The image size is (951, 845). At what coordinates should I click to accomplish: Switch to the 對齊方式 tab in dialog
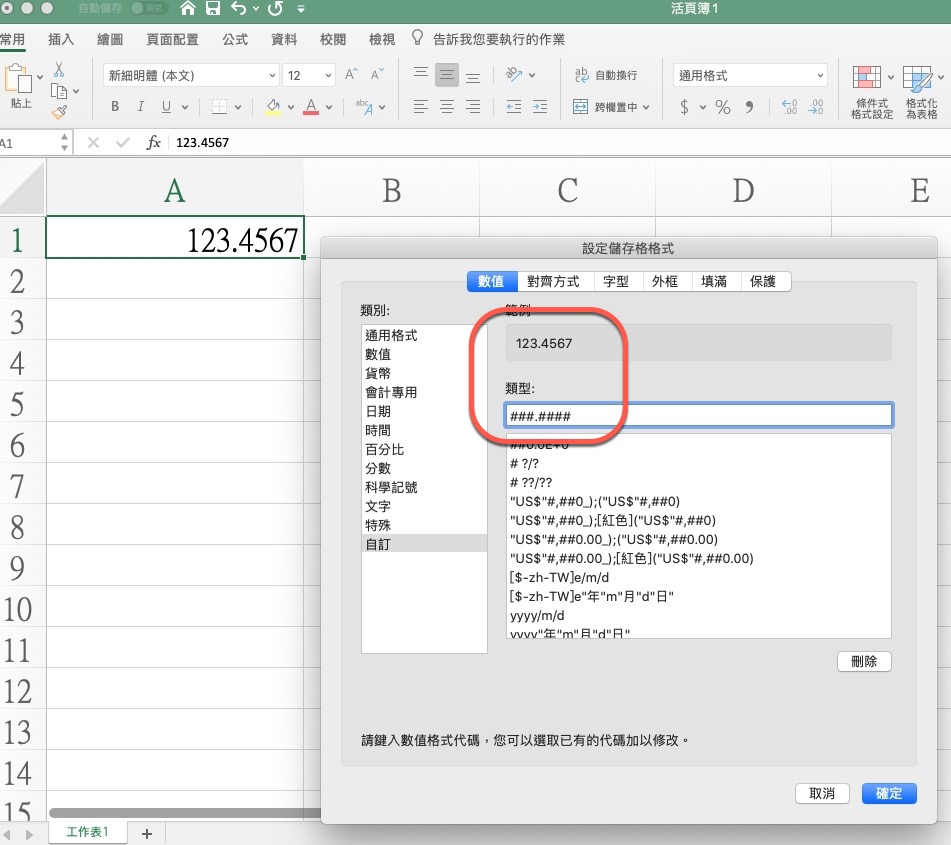point(553,282)
